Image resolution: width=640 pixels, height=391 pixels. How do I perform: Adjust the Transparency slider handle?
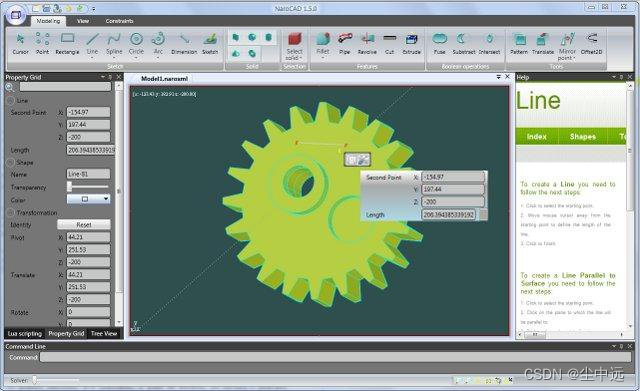(69, 187)
